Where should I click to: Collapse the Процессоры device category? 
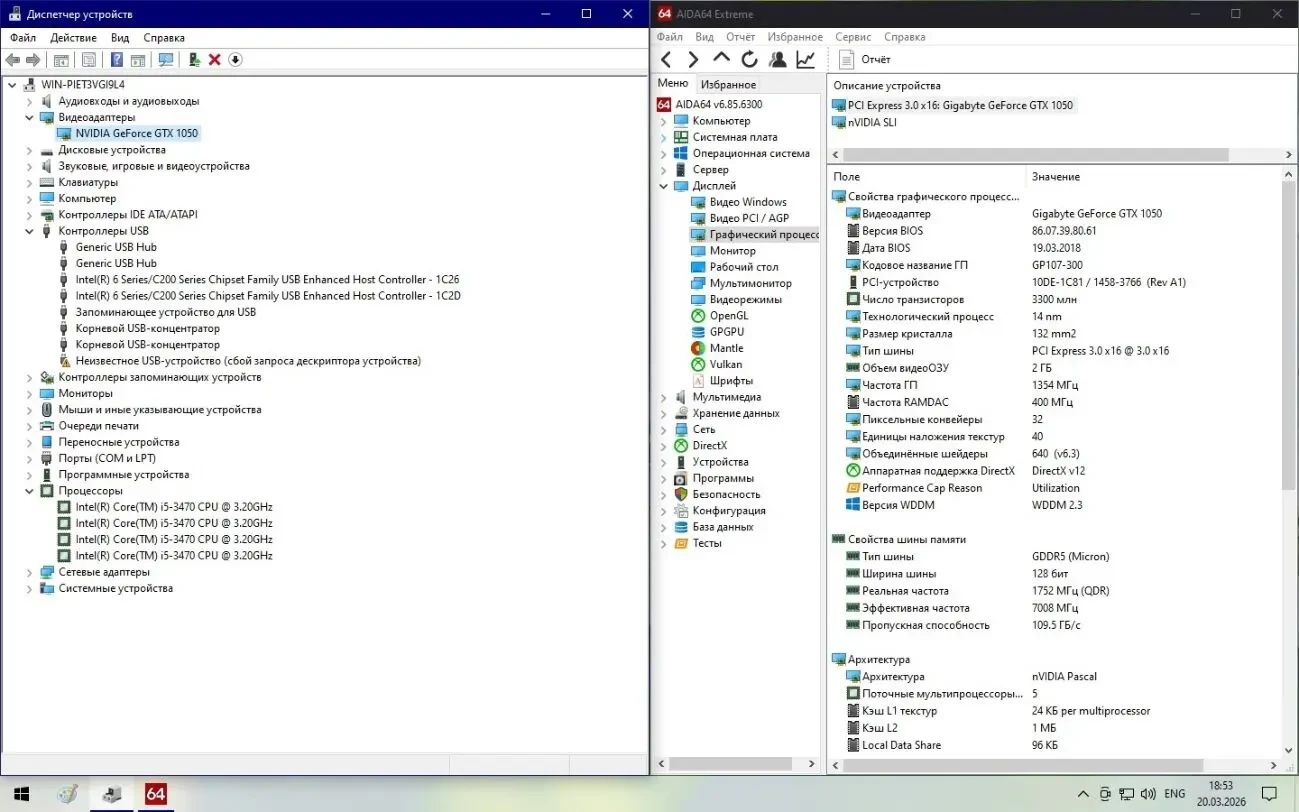[31, 491]
